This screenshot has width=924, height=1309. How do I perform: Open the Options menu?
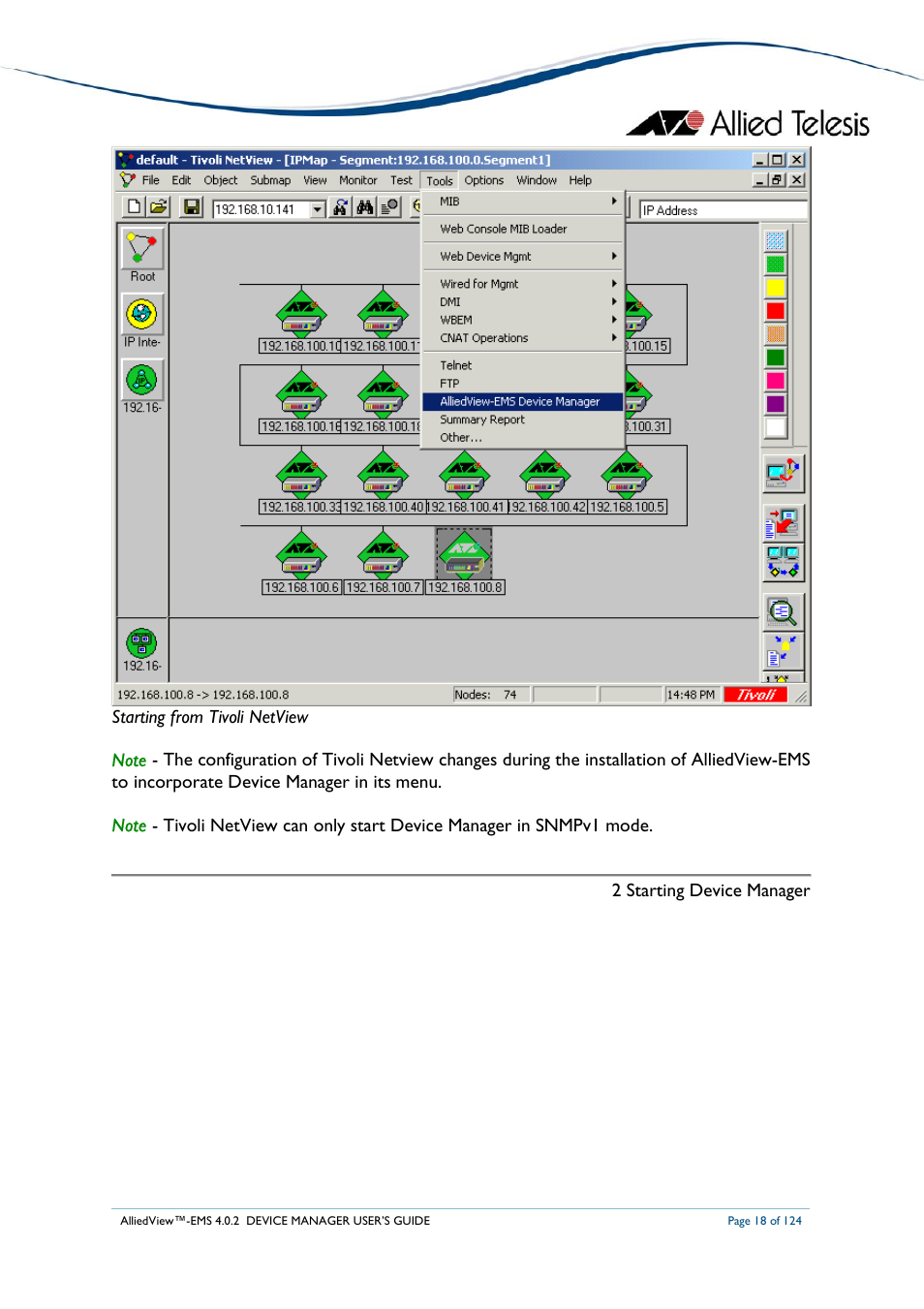click(483, 180)
